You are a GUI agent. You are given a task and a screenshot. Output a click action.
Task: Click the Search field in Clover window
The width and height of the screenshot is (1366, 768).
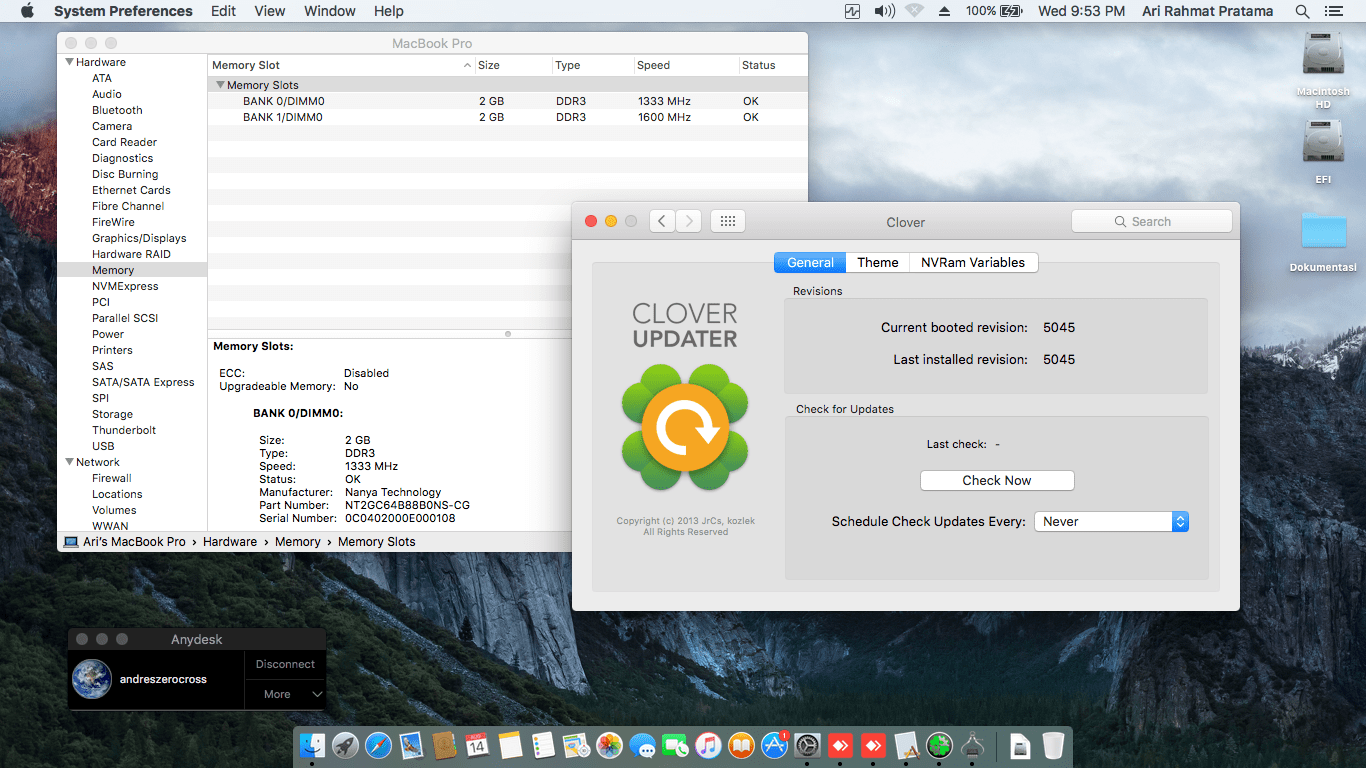[1151, 221]
